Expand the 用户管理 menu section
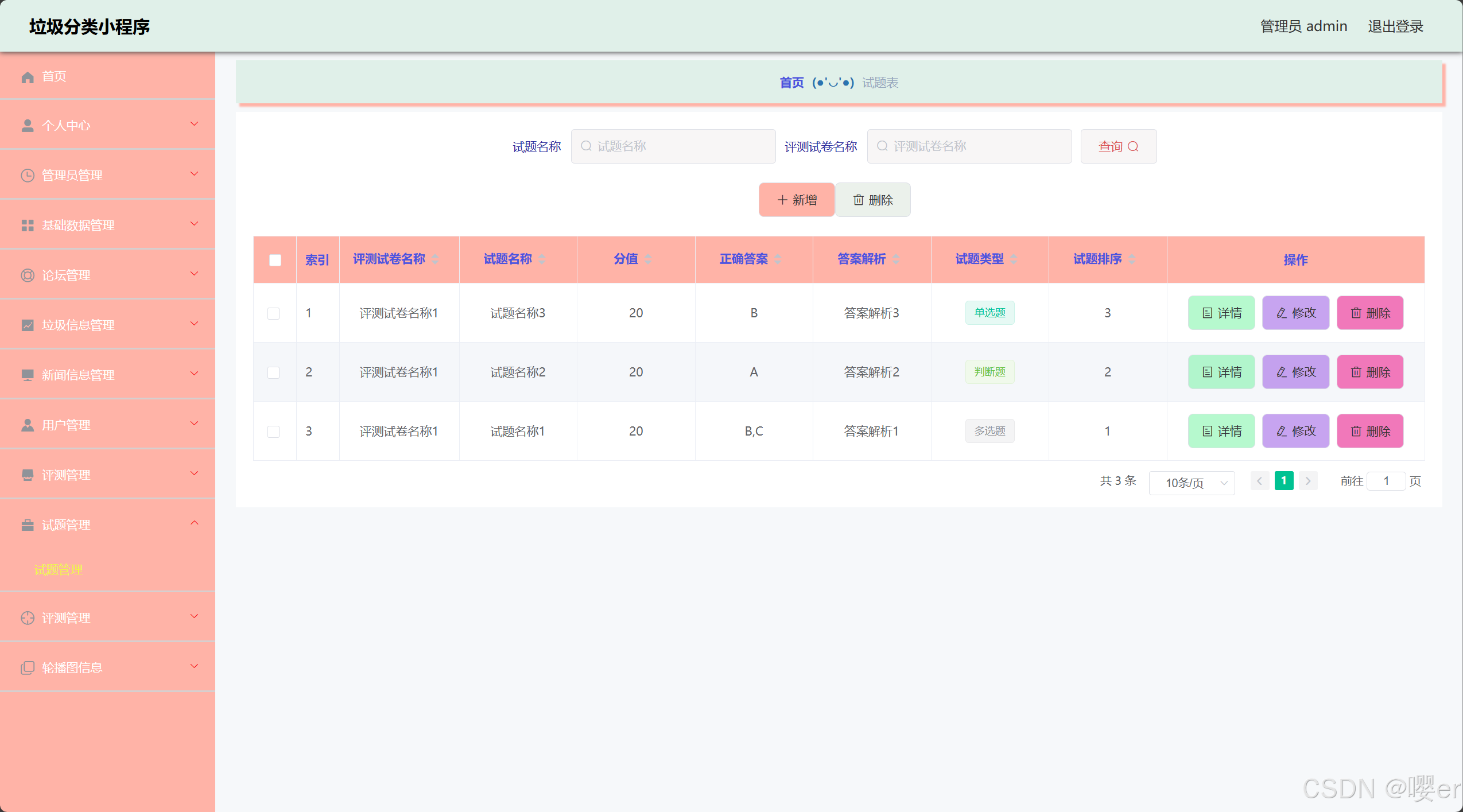 click(x=107, y=425)
